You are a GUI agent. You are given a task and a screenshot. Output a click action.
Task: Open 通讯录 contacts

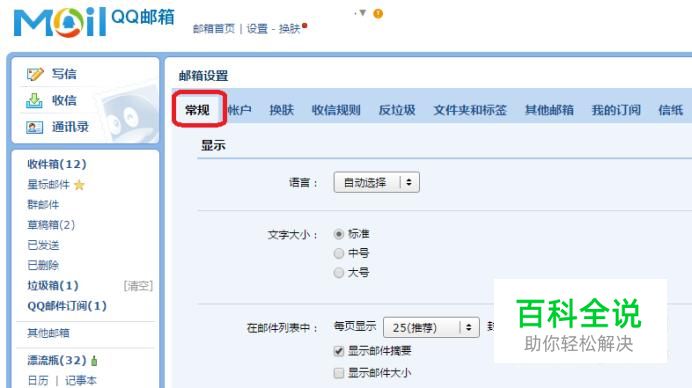pos(70,127)
